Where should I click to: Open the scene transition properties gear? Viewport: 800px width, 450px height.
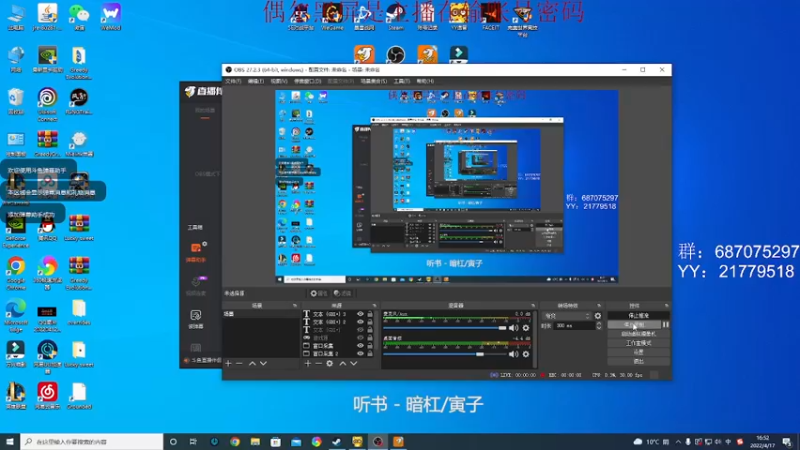tap(598, 316)
